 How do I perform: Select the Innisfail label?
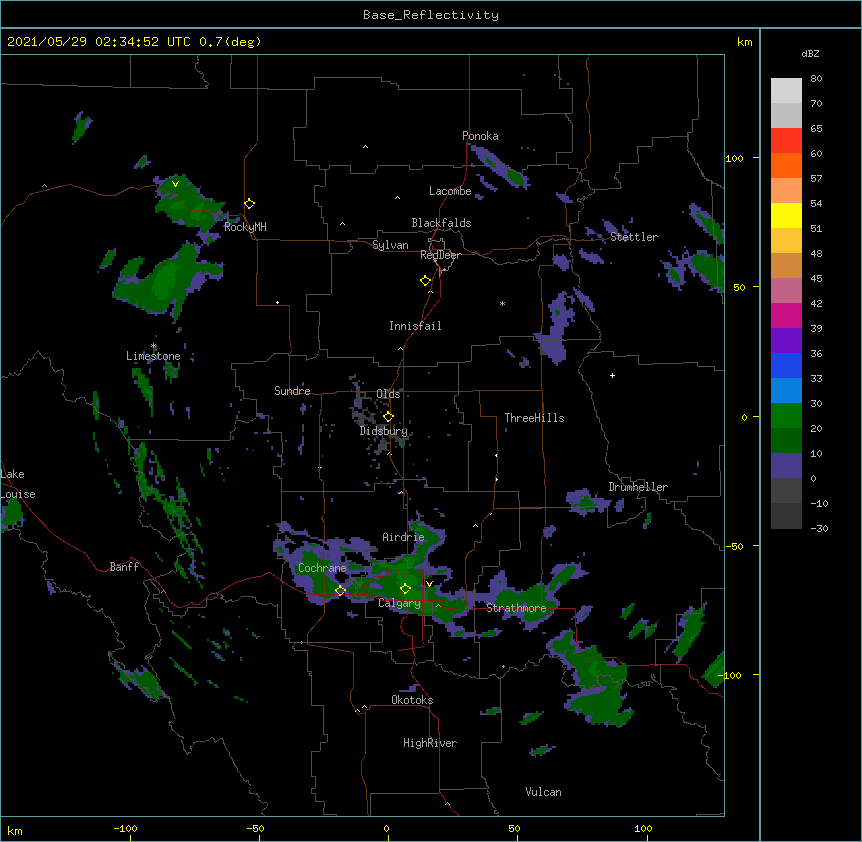(415, 326)
